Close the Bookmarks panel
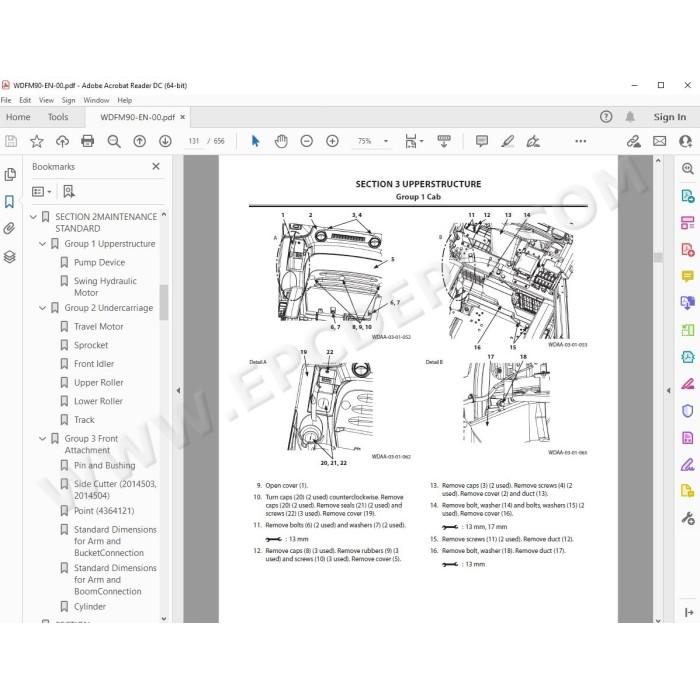The height and width of the screenshot is (700, 700). click(x=156, y=167)
